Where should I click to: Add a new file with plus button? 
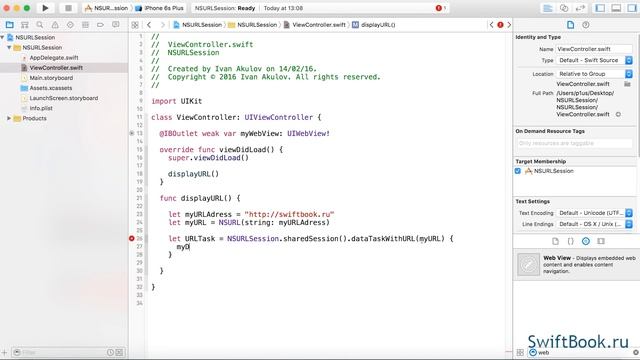[x=4, y=352]
